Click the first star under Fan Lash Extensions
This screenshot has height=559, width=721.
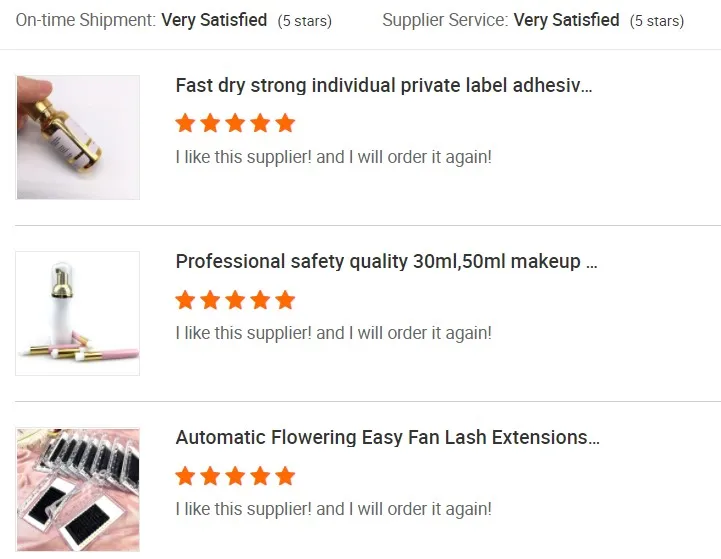[185, 476]
